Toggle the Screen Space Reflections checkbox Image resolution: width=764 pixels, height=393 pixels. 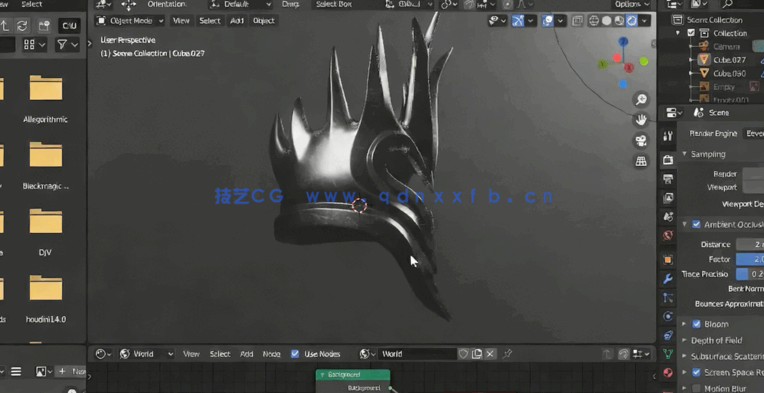coord(696,373)
